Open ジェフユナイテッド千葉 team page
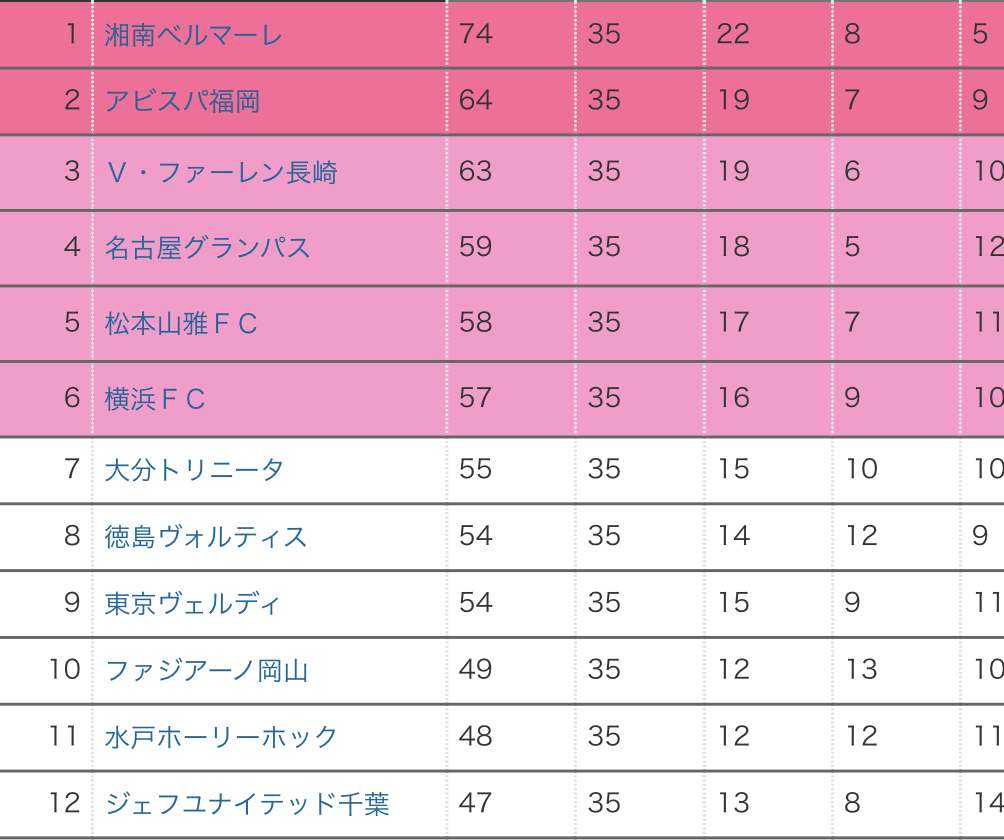This screenshot has width=1004, height=840. pos(247,803)
